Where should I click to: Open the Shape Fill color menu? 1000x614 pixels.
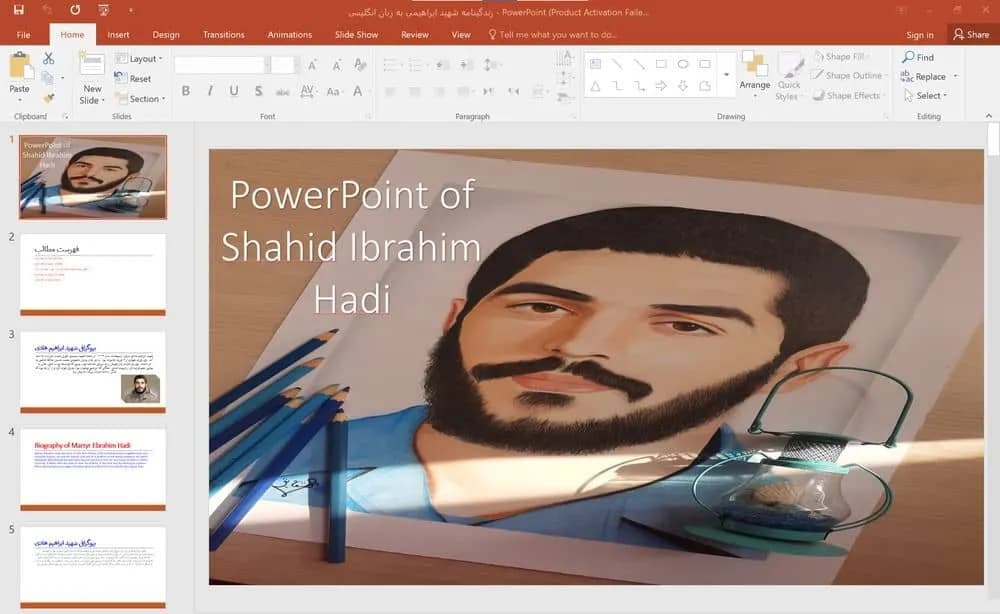point(841,57)
